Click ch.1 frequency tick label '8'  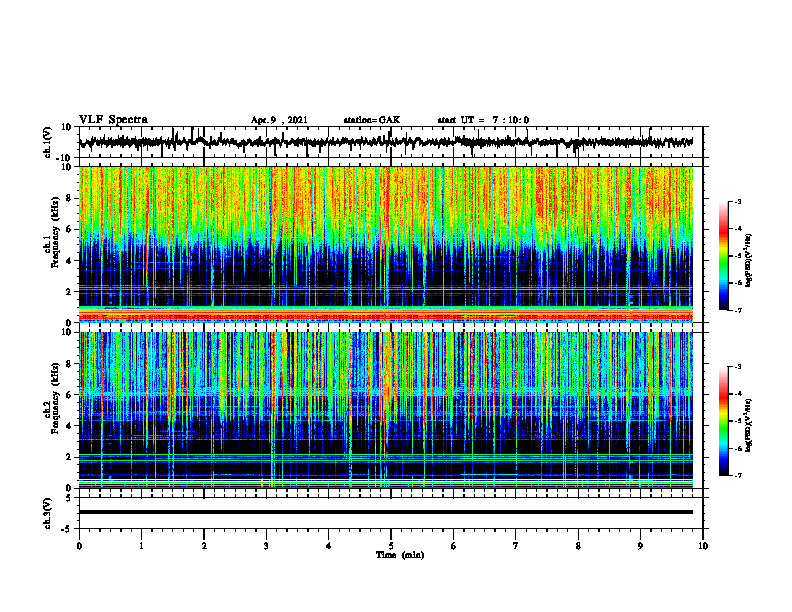tap(69, 198)
